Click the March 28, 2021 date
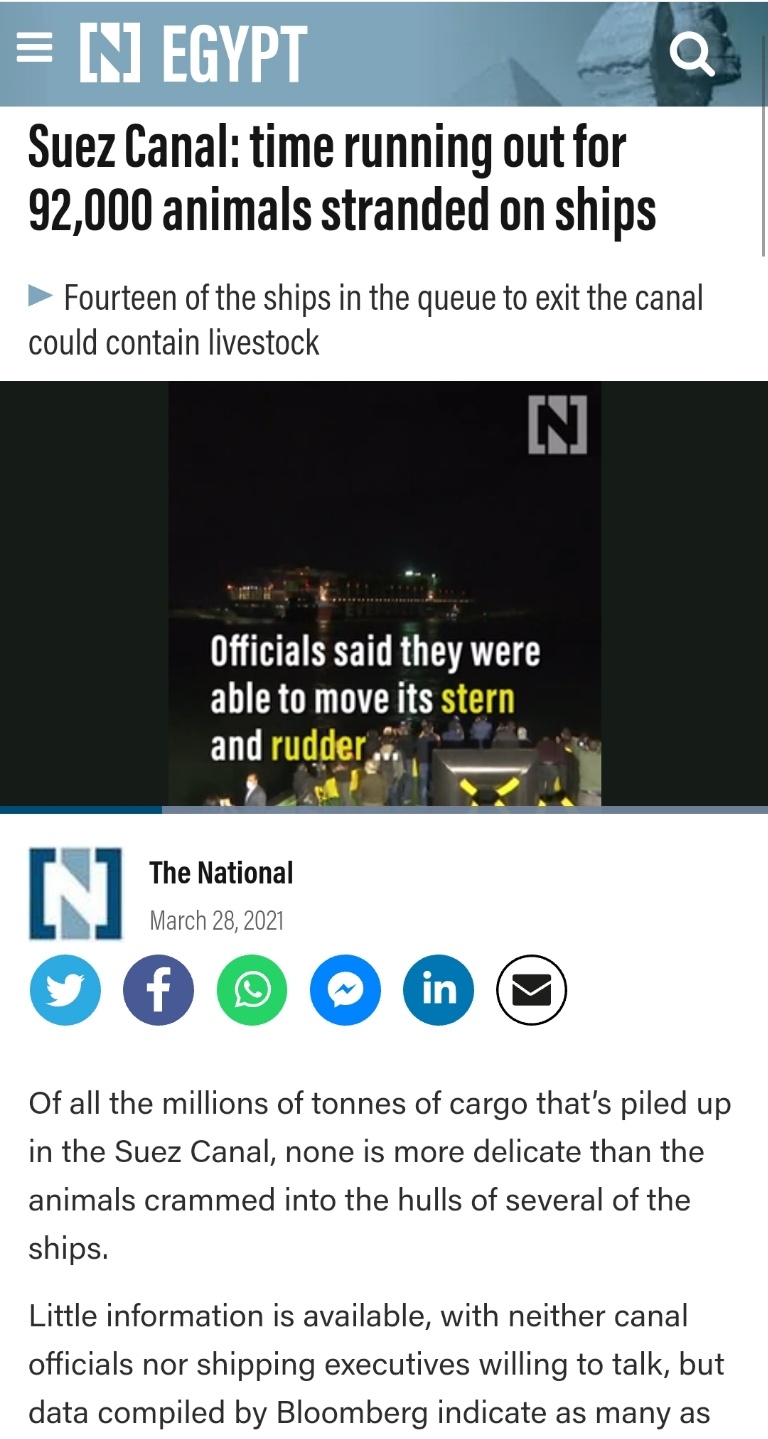Screen dimensions: 768x1439 click(217, 920)
